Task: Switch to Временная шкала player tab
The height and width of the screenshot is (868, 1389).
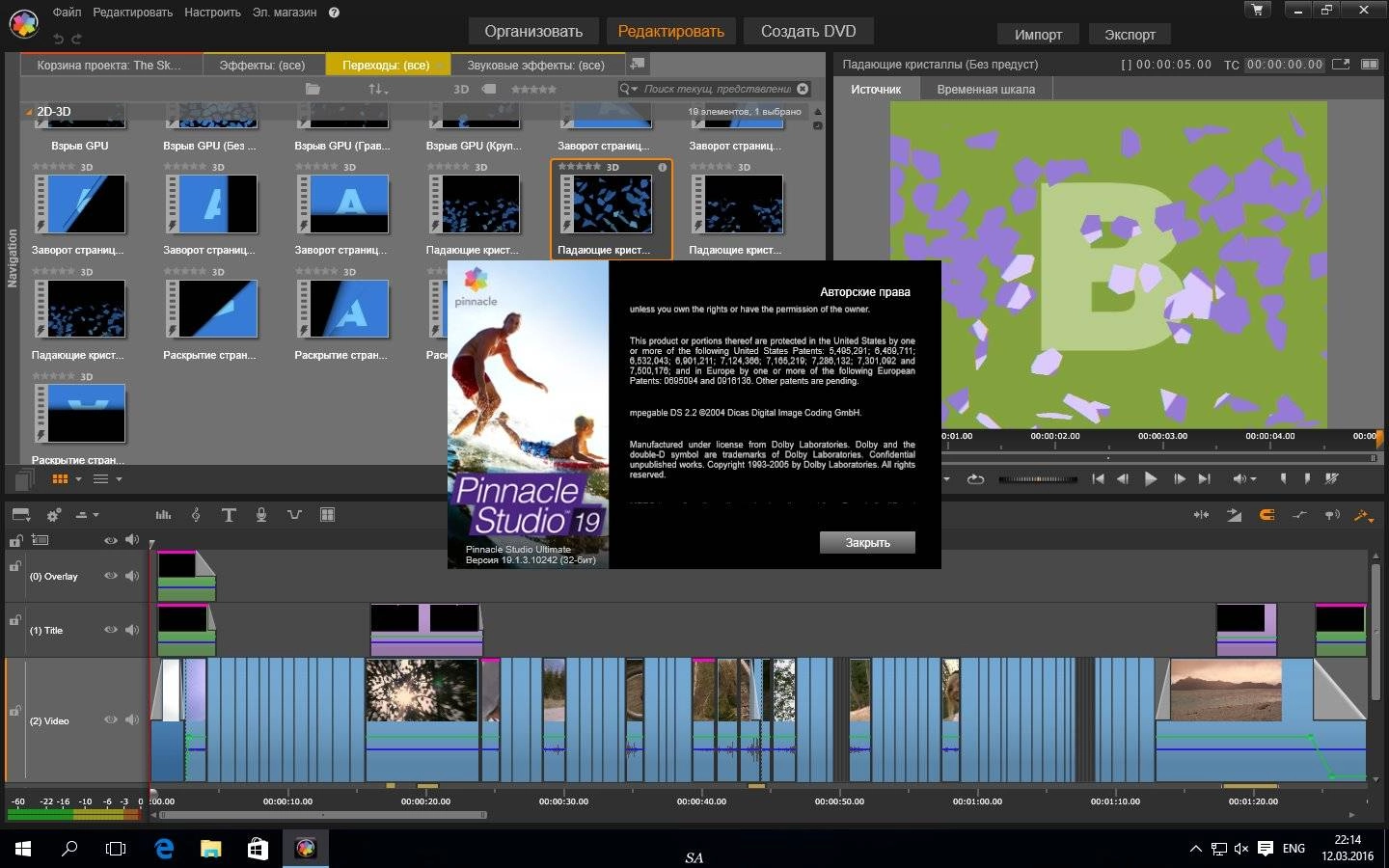Action: pyautogui.click(x=985, y=89)
